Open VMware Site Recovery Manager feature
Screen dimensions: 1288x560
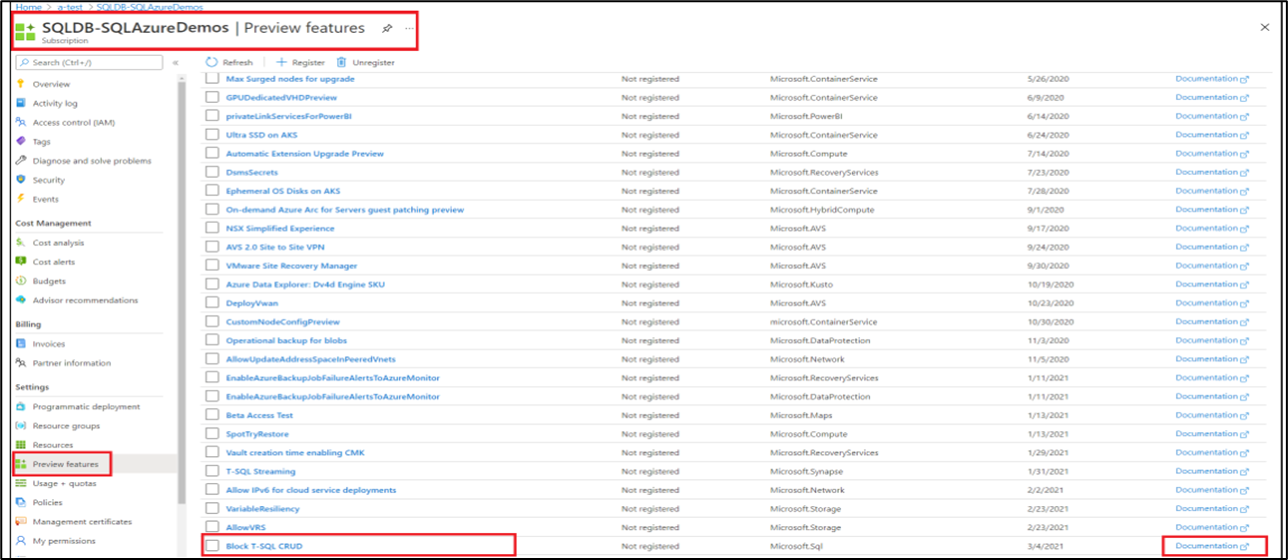tap(291, 266)
